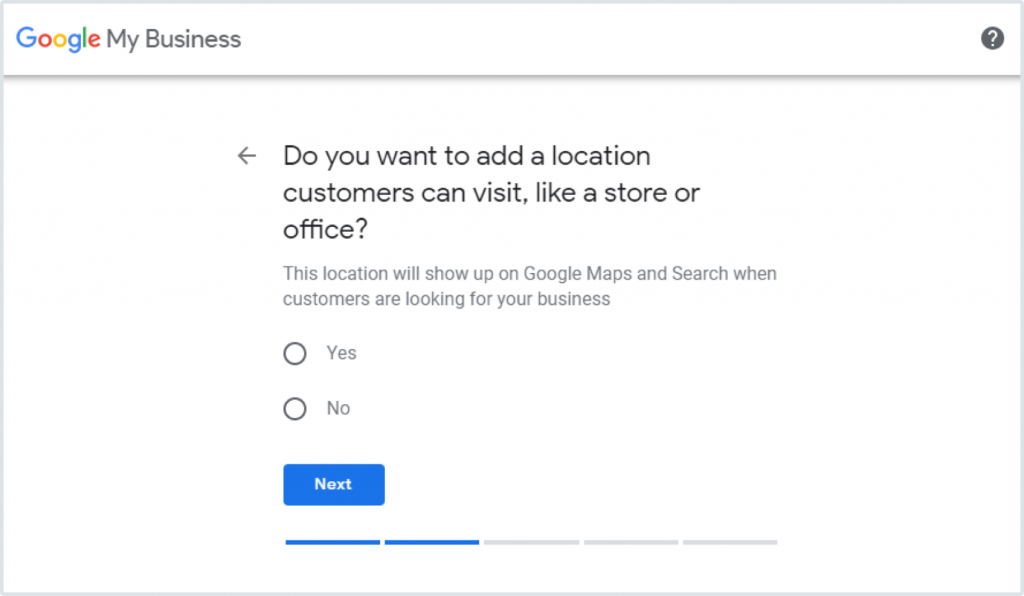The width and height of the screenshot is (1024, 596).
Task: Click the "No" option label text
Action: pyautogui.click(x=338, y=408)
